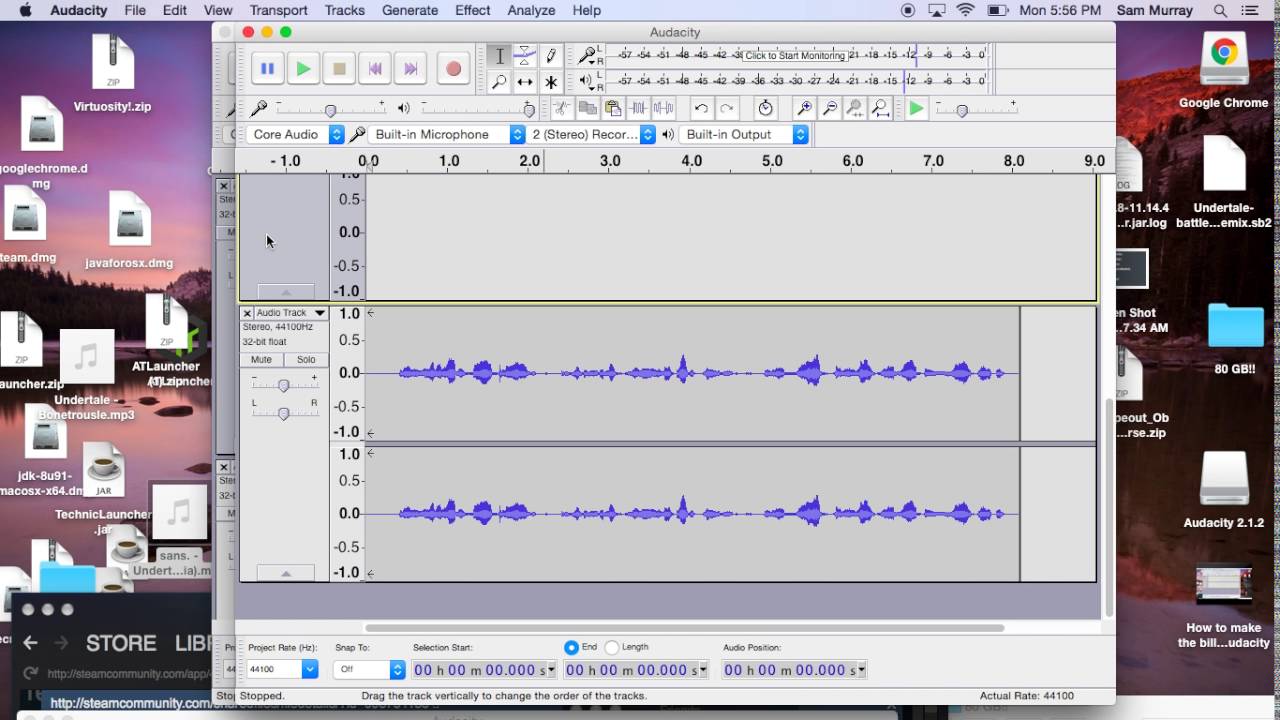Image resolution: width=1280 pixels, height=720 pixels.
Task: Select the End radio button
Action: pos(571,648)
